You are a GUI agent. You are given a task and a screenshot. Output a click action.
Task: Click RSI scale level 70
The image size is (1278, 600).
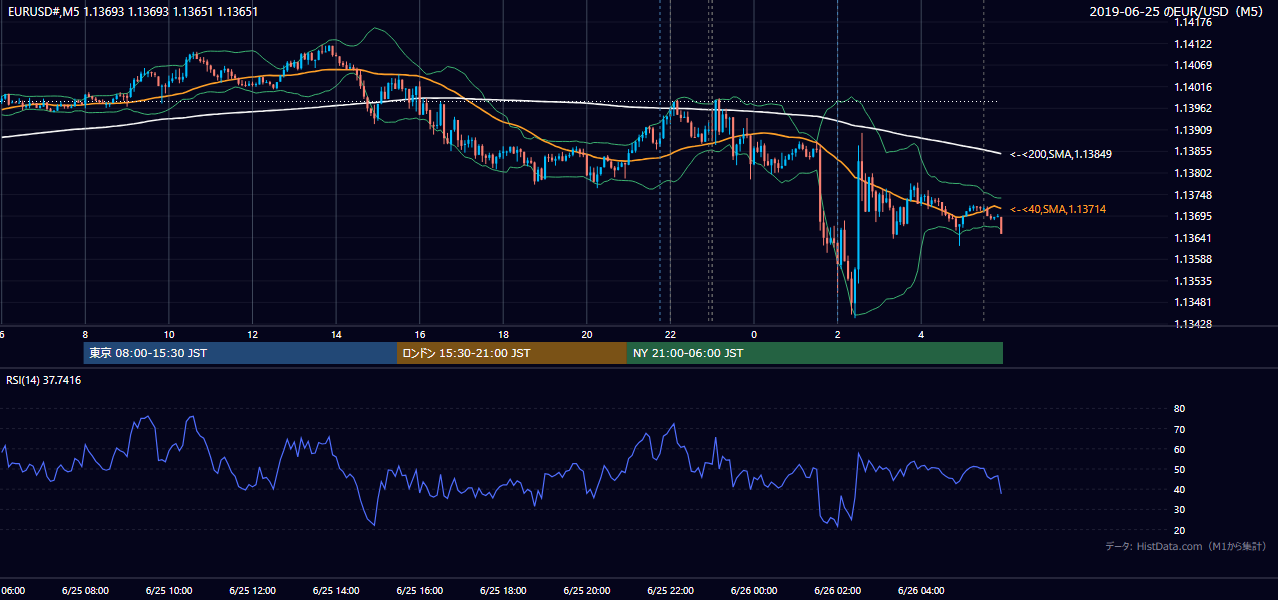(x=1179, y=429)
